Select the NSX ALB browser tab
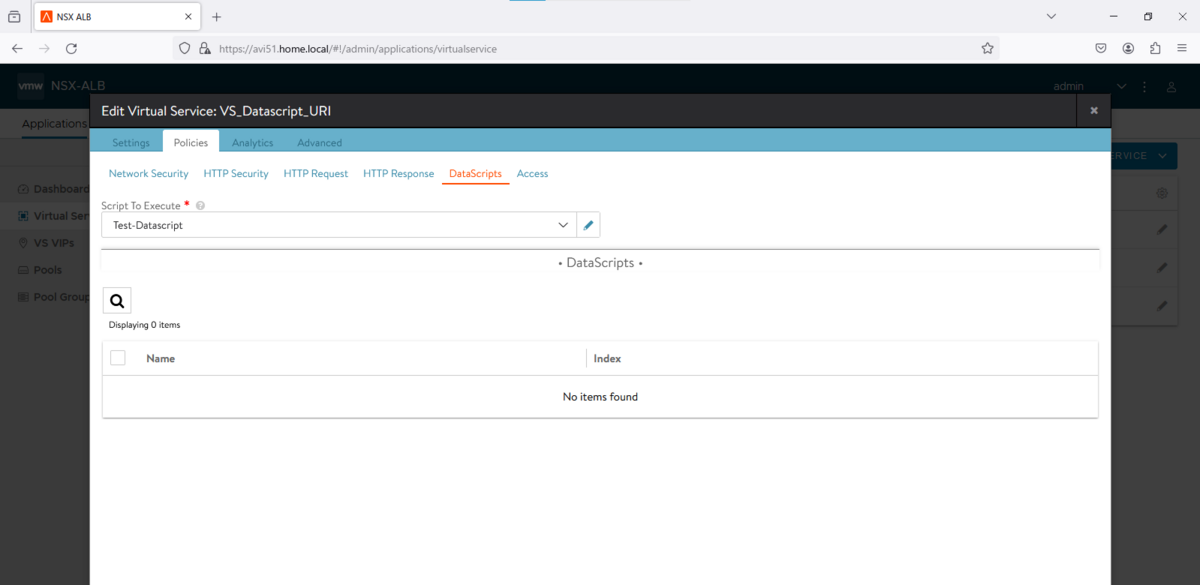This screenshot has height=585, width=1200. 117,17
